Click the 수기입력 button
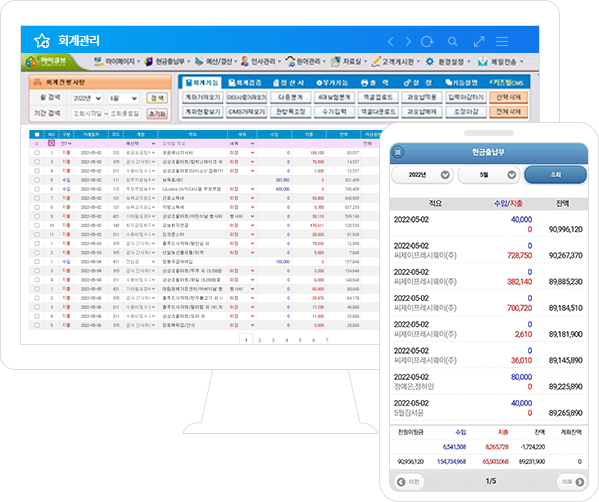This screenshot has height=502, width=599. click(334, 112)
